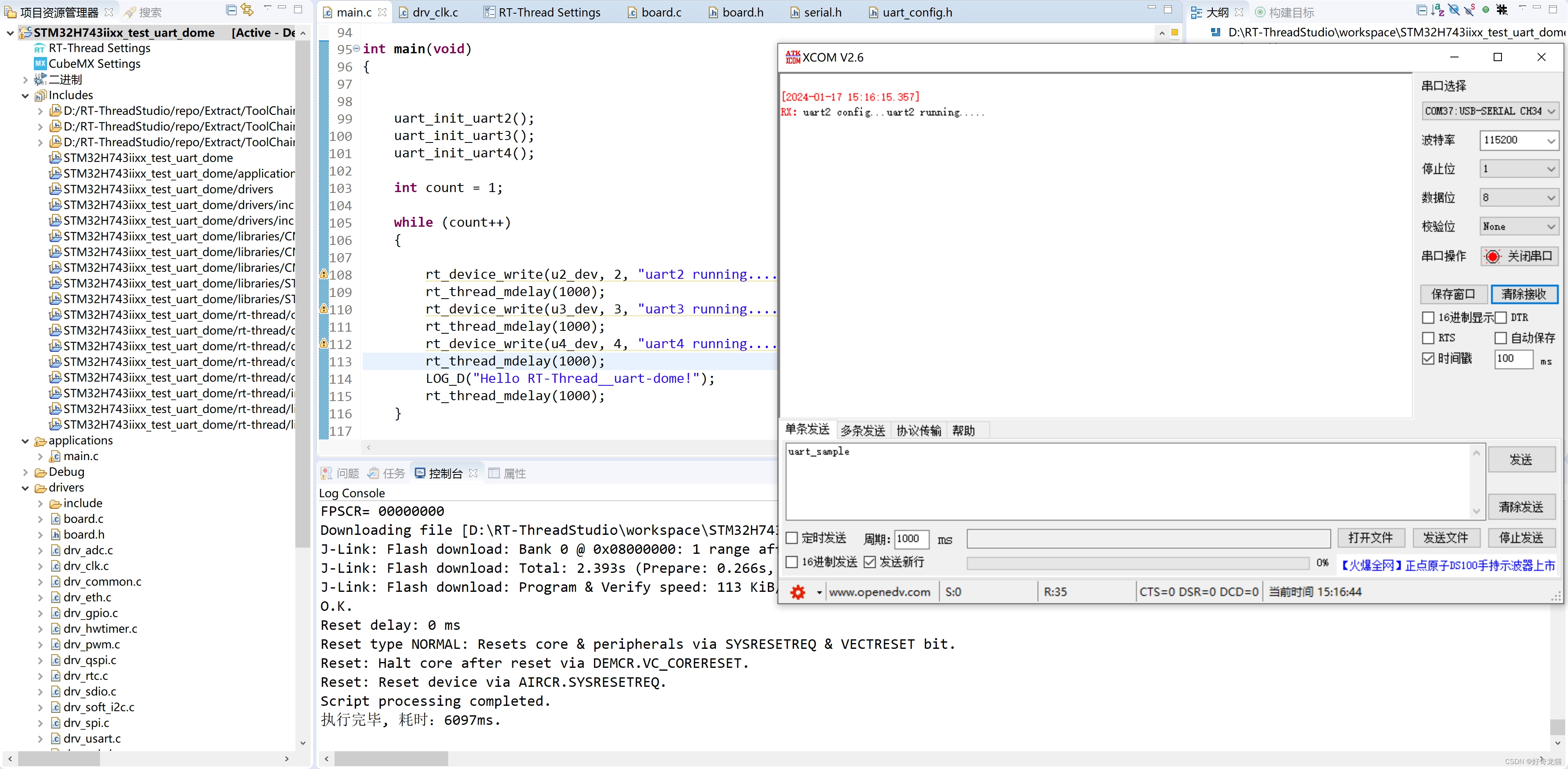Expand the Debug folder in tree

[x=26, y=472]
